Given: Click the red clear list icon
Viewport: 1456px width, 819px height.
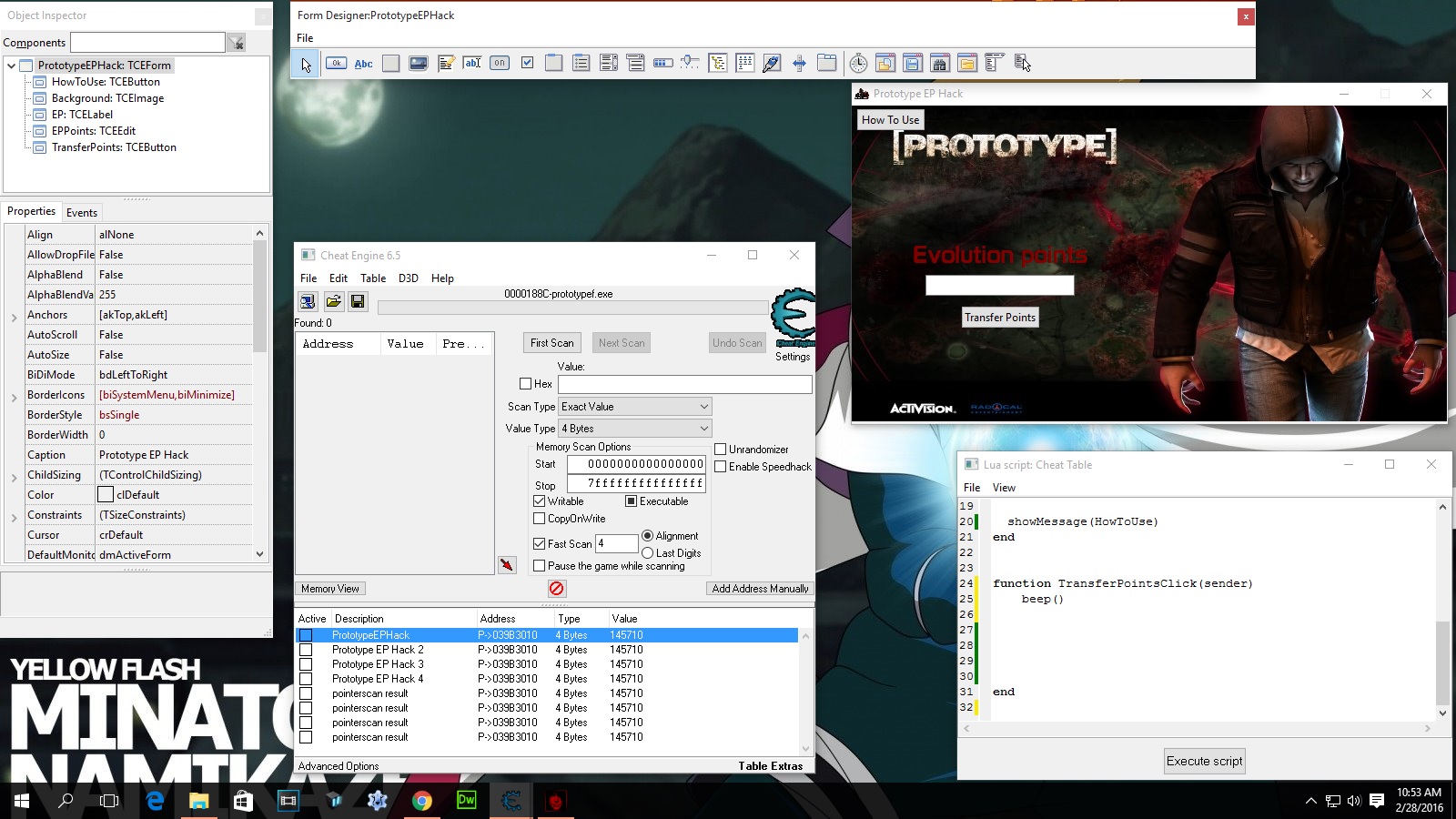Looking at the screenshot, I should (x=557, y=589).
